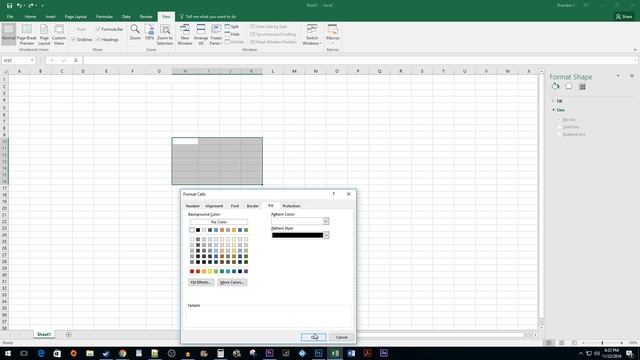Select the No line radio option
Image resolution: width=640 pixels, height=360 pixels.
pos(560,120)
